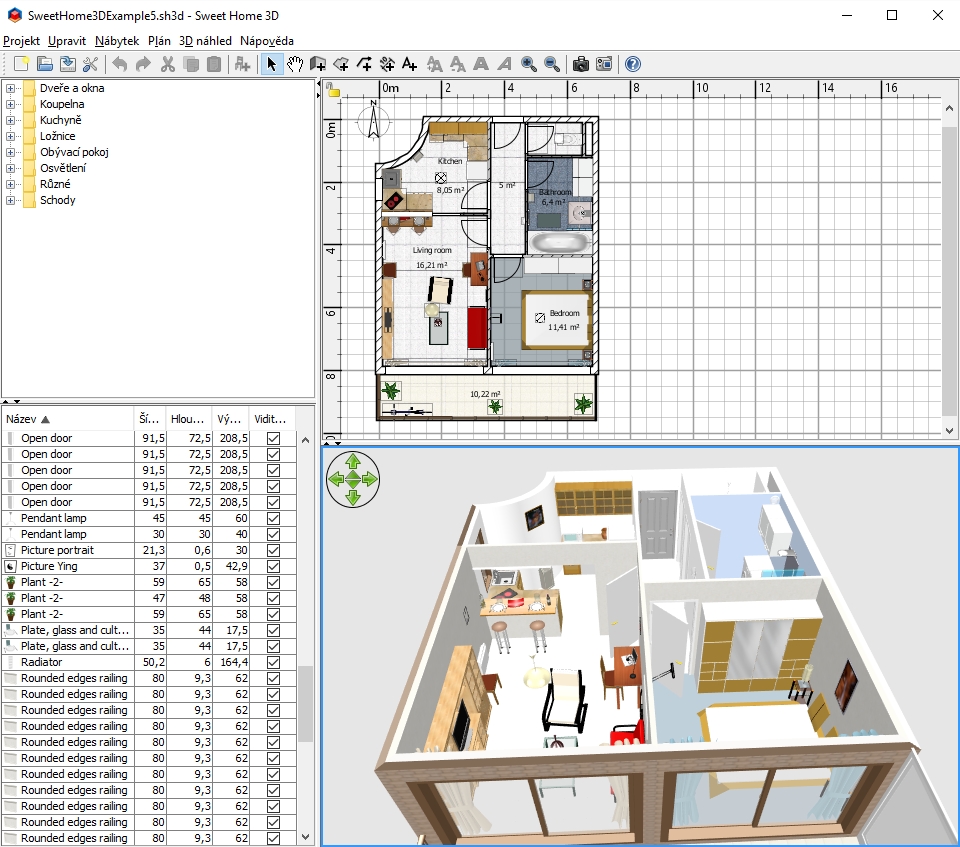Image resolution: width=960 pixels, height=847 pixels.
Task: Choose the Add text tool
Action: [x=409, y=64]
